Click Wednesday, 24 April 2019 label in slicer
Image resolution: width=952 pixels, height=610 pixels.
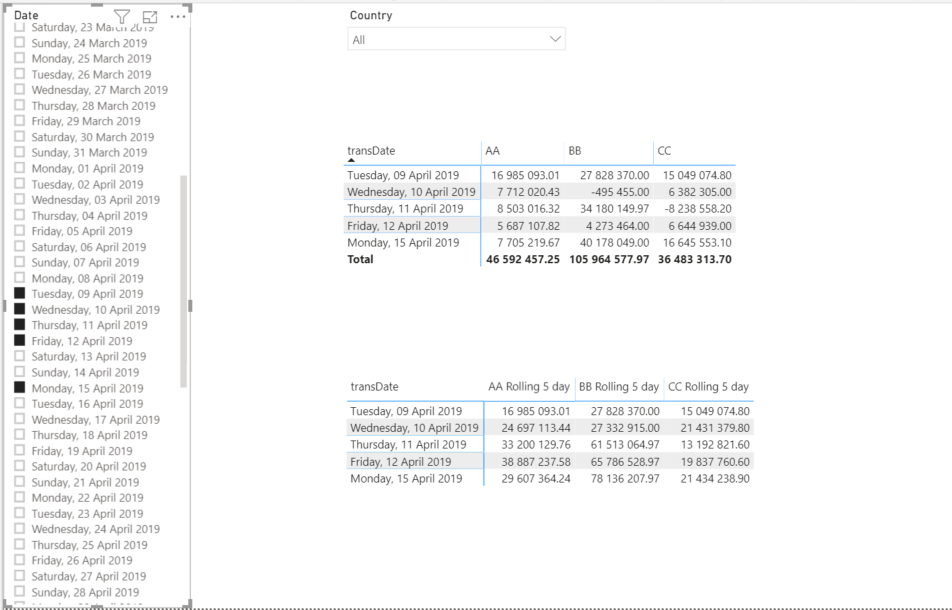click(96, 529)
